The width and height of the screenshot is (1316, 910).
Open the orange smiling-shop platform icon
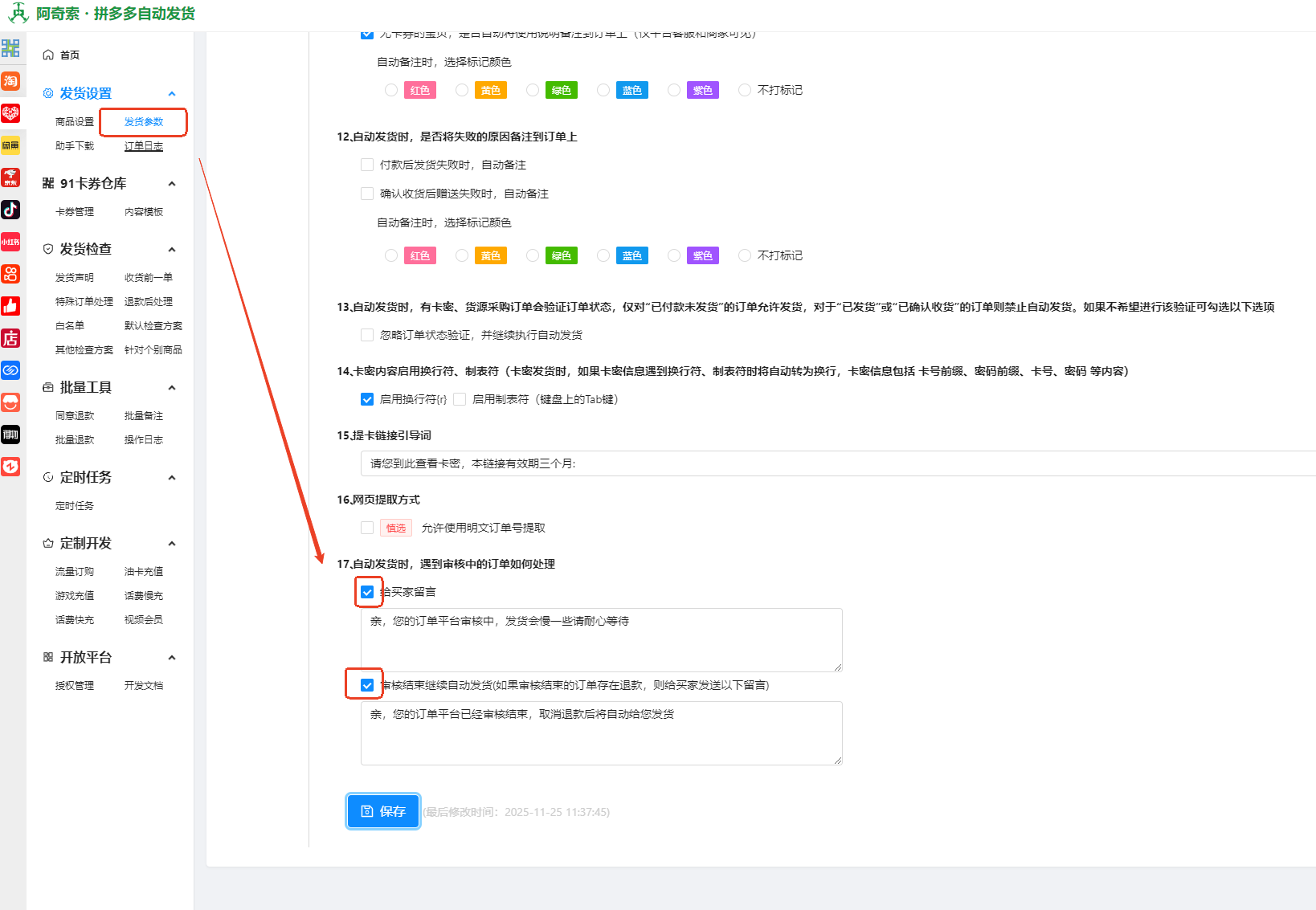coord(10,402)
